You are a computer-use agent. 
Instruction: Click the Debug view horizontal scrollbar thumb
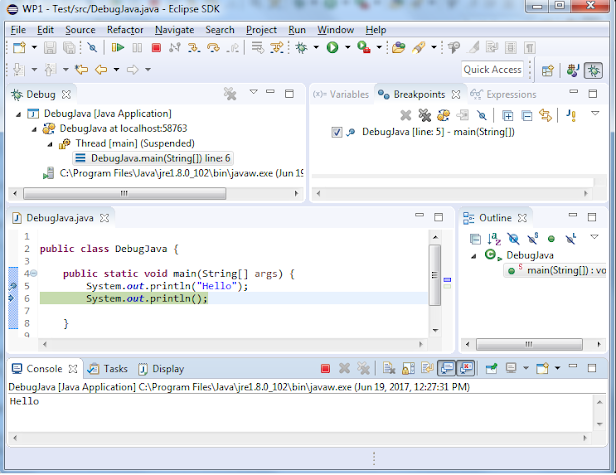pos(125,194)
